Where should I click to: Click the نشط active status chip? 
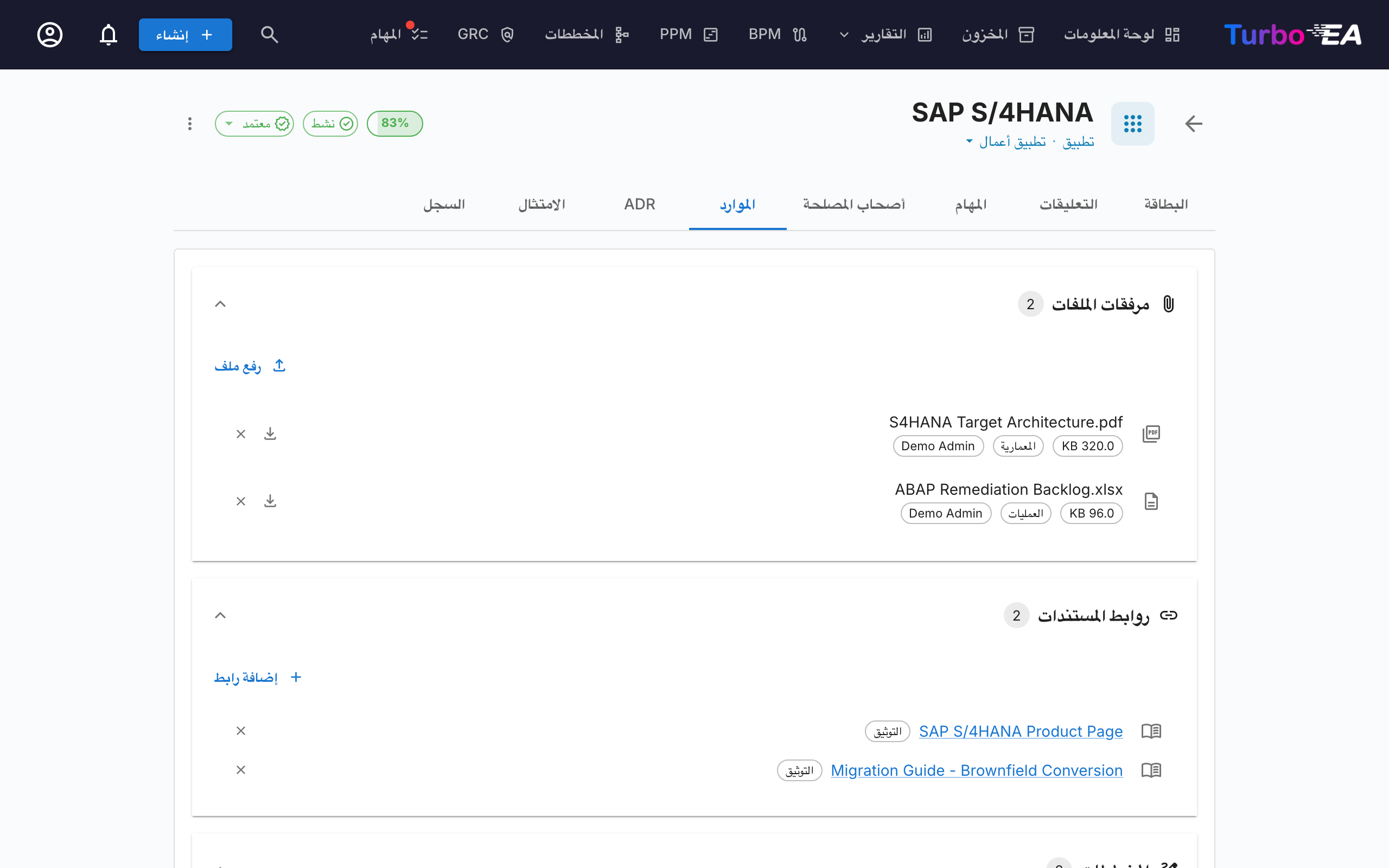coord(330,124)
